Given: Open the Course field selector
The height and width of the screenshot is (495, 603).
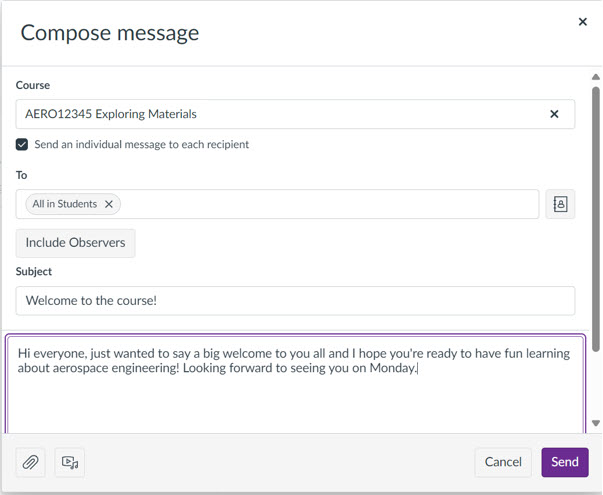Looking at the screenshot, I should [295, 114].
